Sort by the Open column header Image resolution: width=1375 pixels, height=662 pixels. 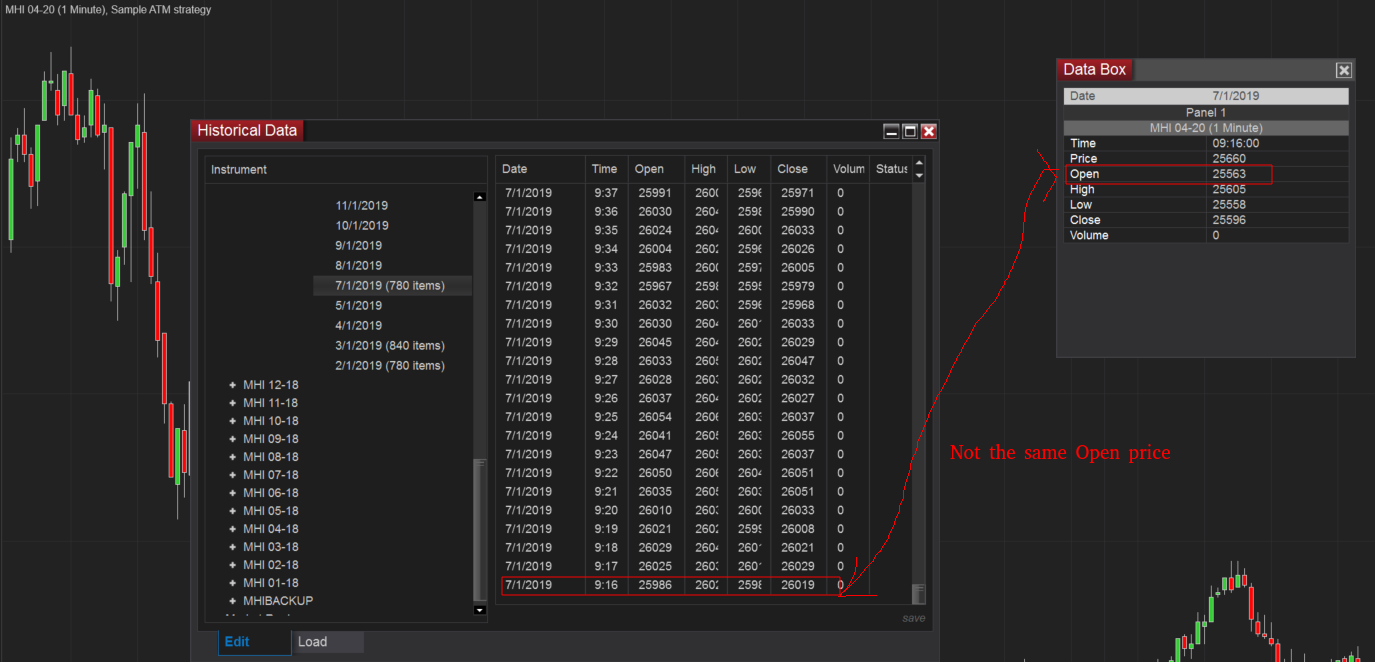point(656,169)
